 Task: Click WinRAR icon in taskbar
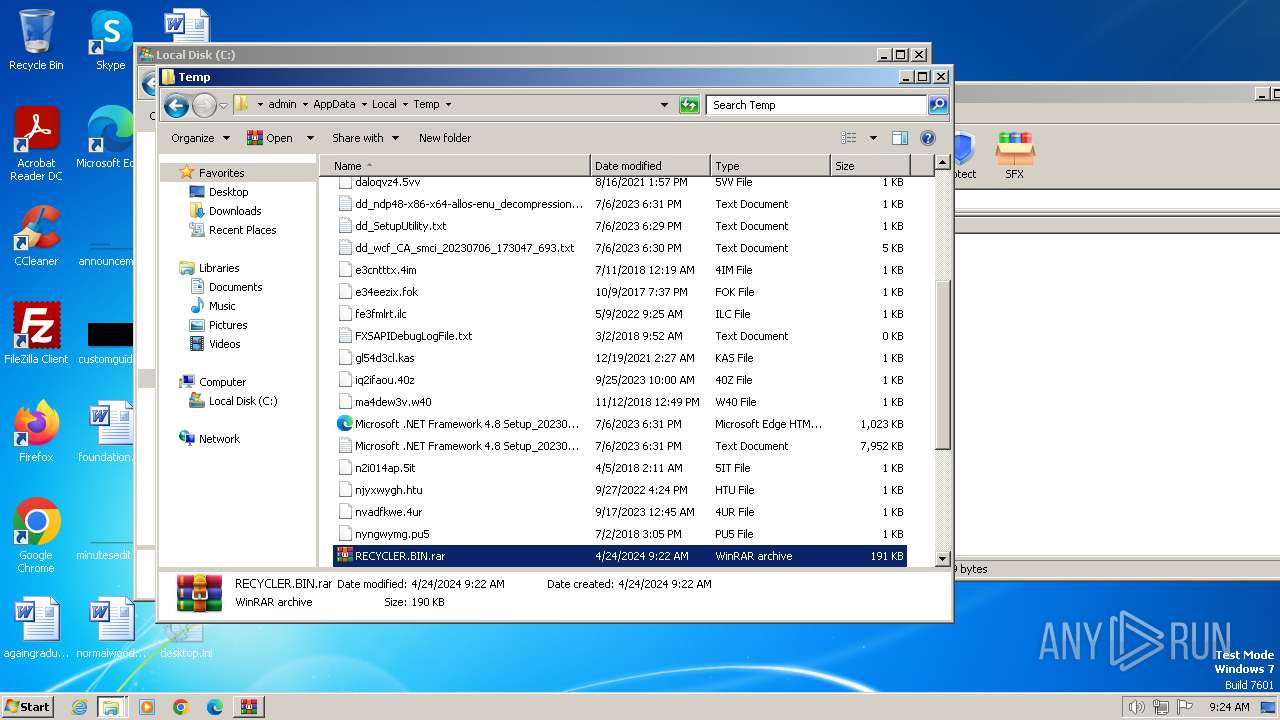tap(248, 707)
